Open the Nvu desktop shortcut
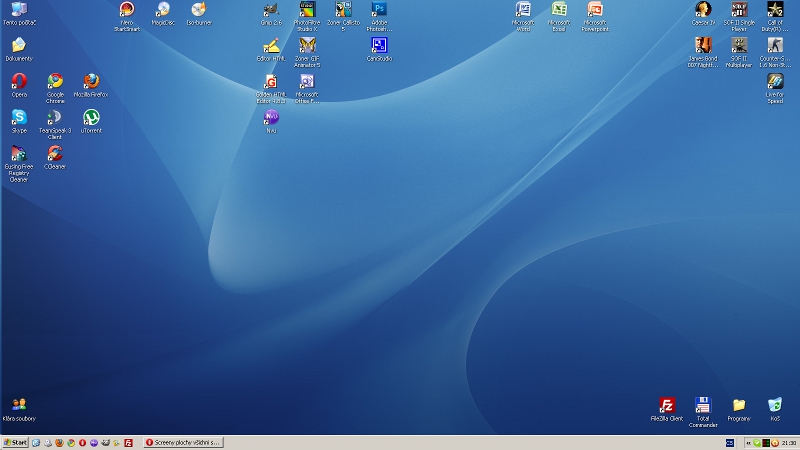800x450 pixels. tap(271, 121)
